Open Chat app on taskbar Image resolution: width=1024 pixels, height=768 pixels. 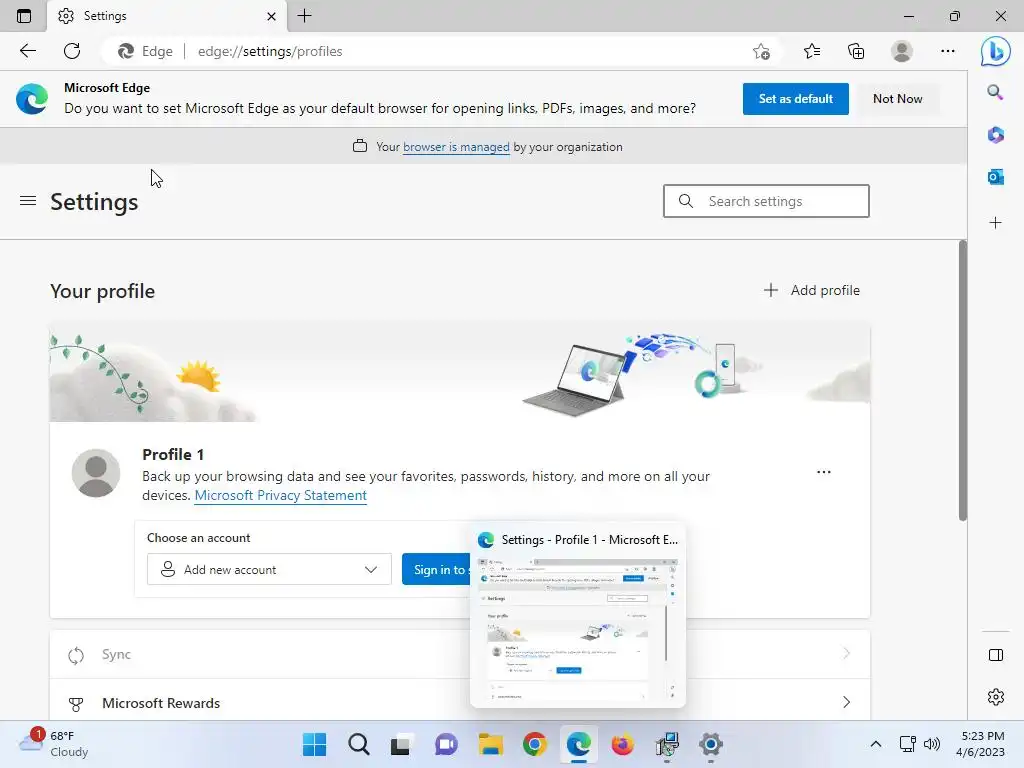tap(446, 744)
